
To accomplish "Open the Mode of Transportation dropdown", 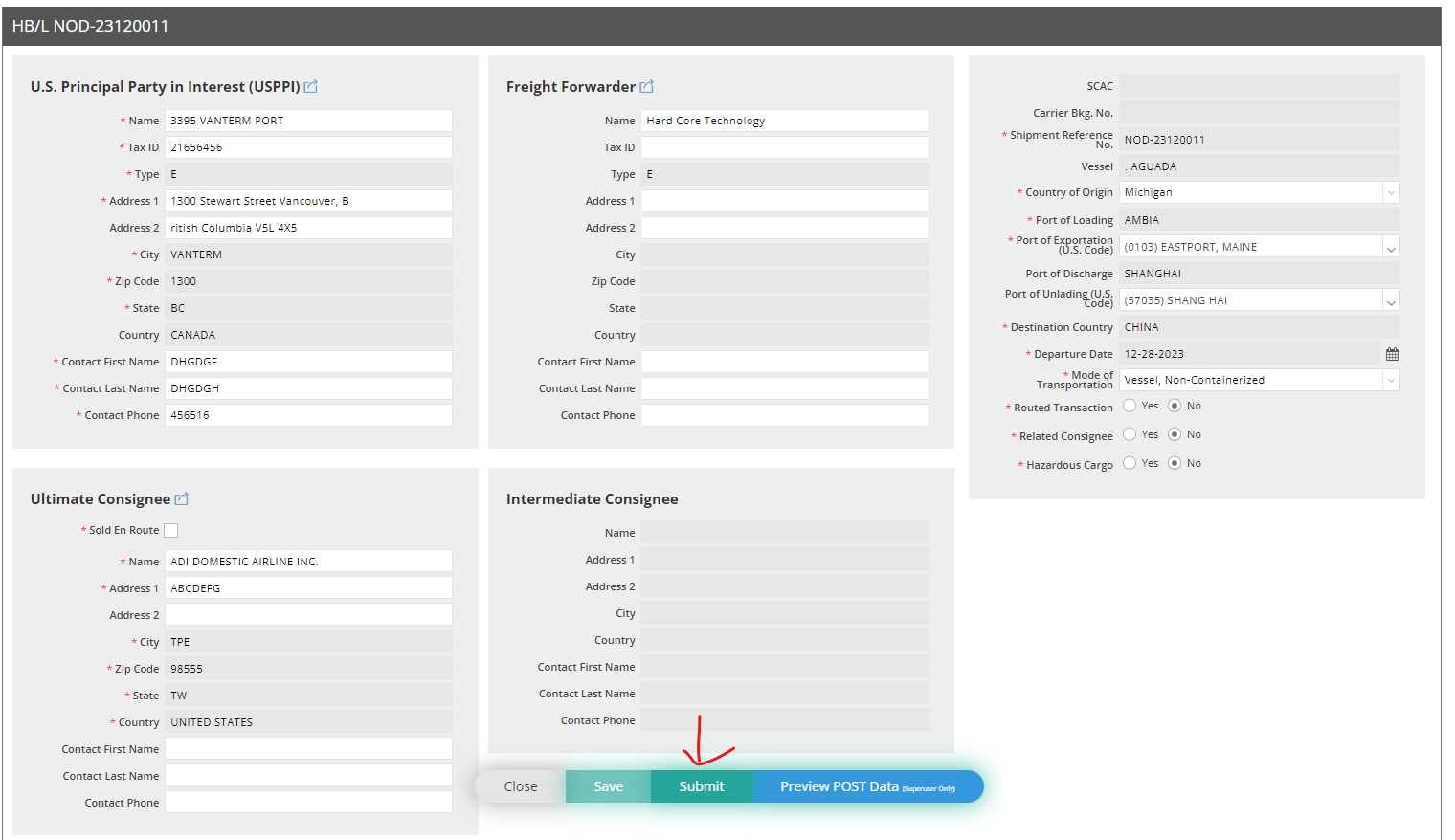I will pyautogui.click(x=1390, y=379).
